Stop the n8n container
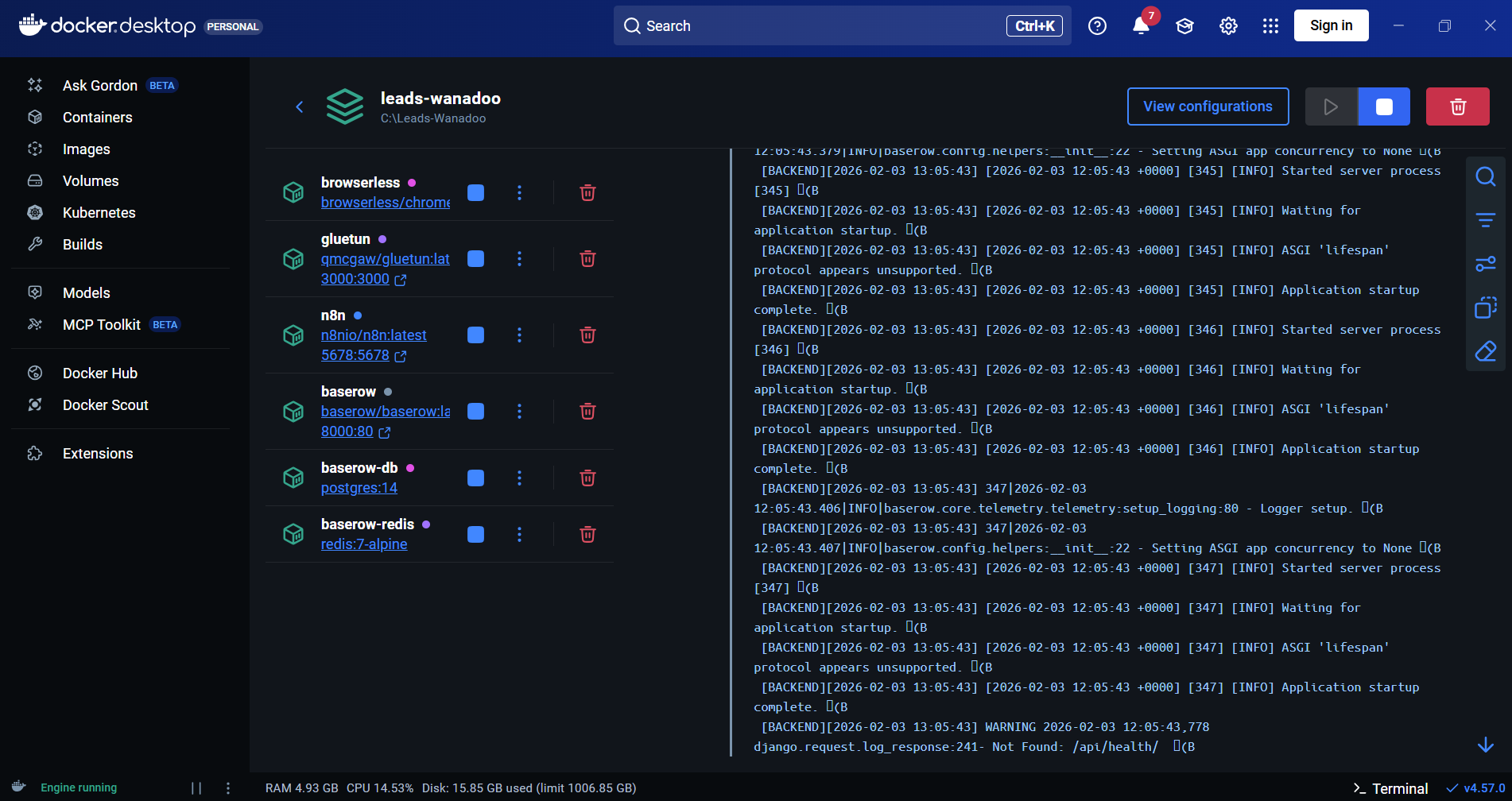 475,335
